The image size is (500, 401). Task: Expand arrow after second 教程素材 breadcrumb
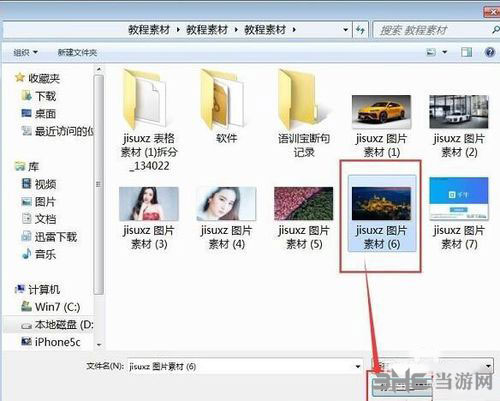point(236,30)
